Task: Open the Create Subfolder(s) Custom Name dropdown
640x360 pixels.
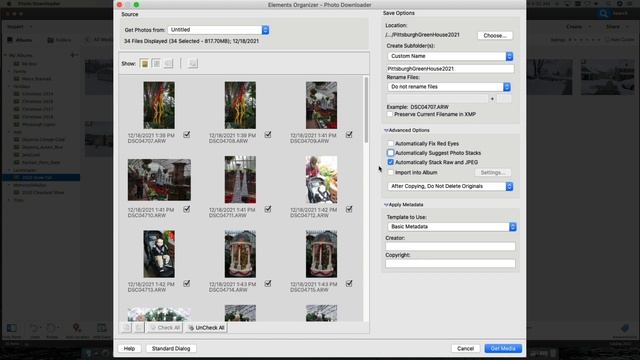Action: (450, 56)
